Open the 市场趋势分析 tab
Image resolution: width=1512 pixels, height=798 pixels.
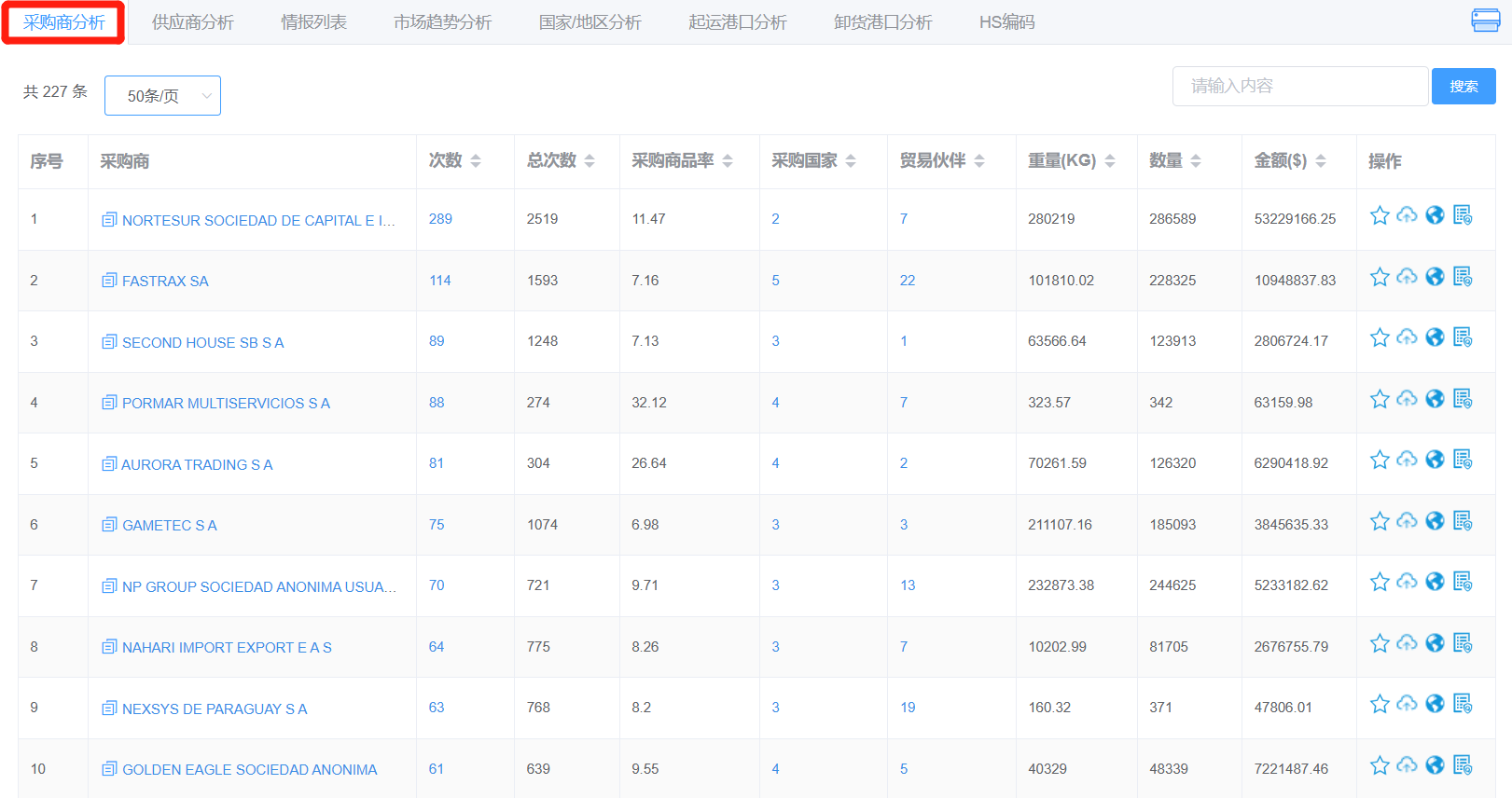(442, 22)
